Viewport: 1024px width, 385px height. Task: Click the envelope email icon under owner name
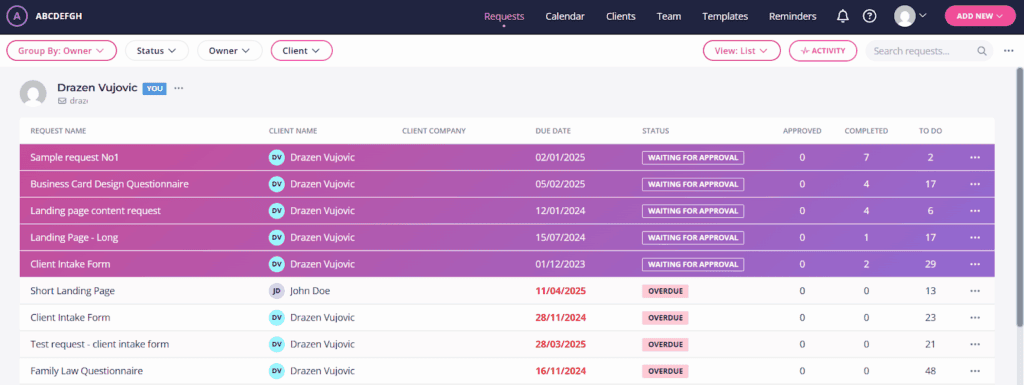point(62,101)
